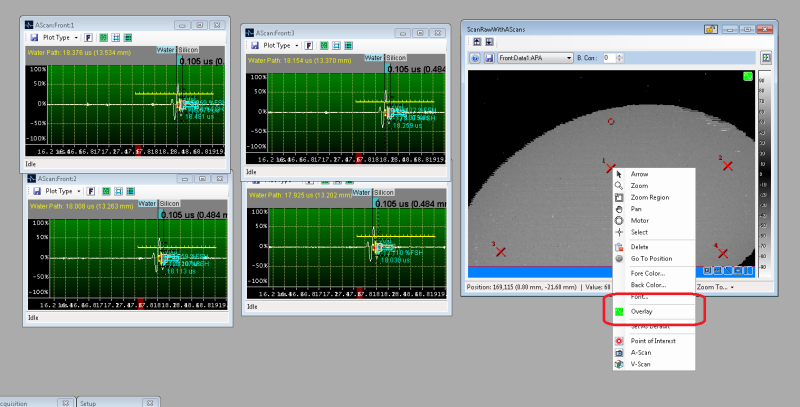Choose Arrow from the context menu
This screenshot has height=407, width=800.
pos(654,174)
